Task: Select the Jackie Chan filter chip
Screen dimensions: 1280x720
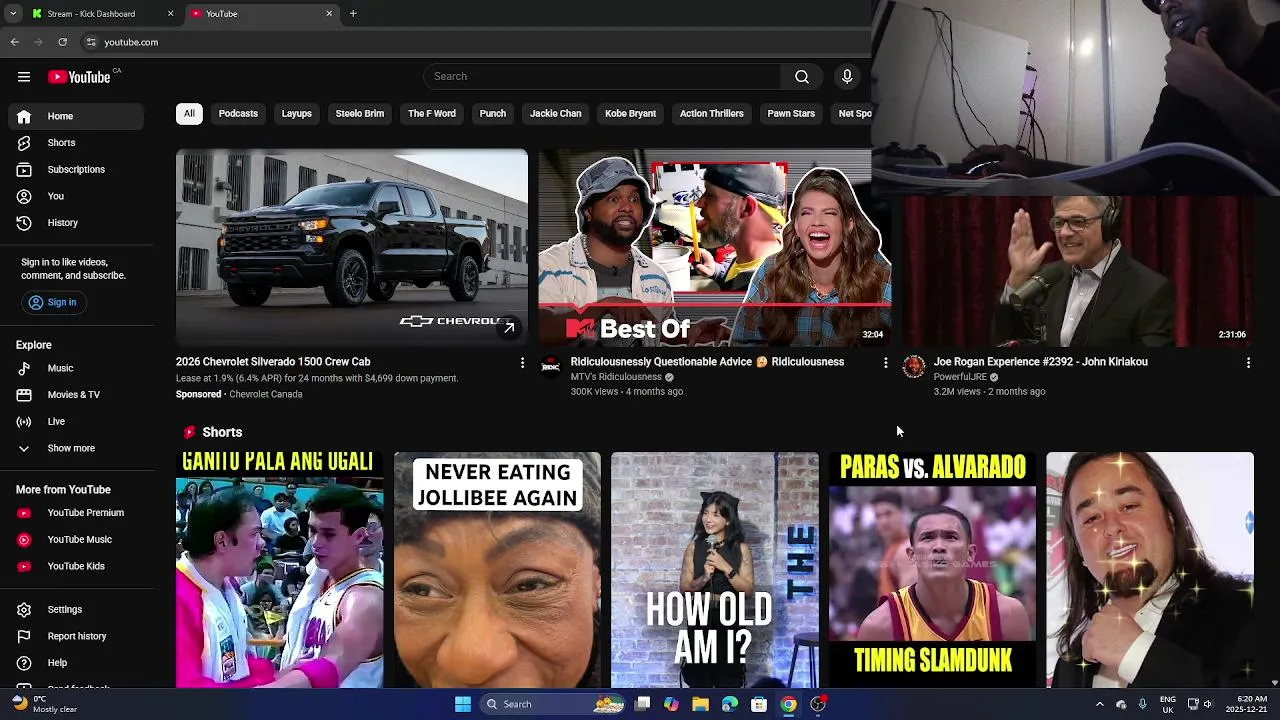Action: 555,114
